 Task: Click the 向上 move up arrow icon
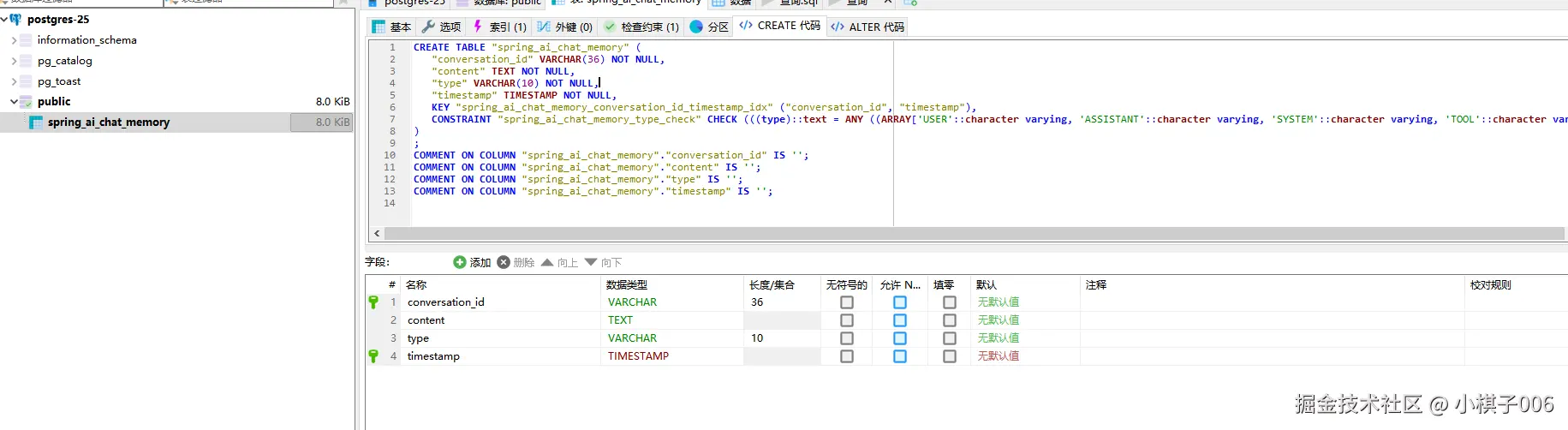point(547,262)
